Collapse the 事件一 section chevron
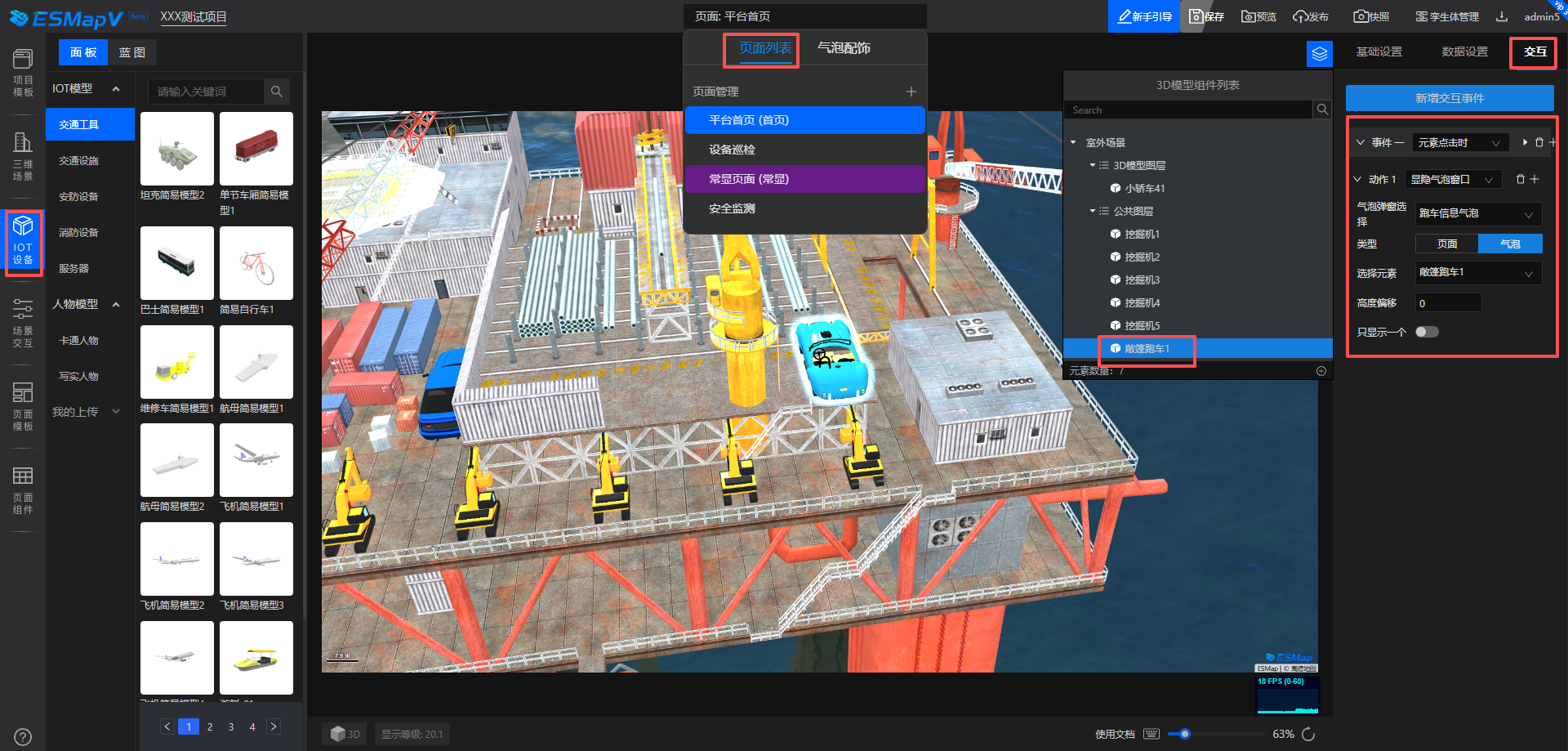This screenshot has width=1568, height=751. coord(1360,142)
